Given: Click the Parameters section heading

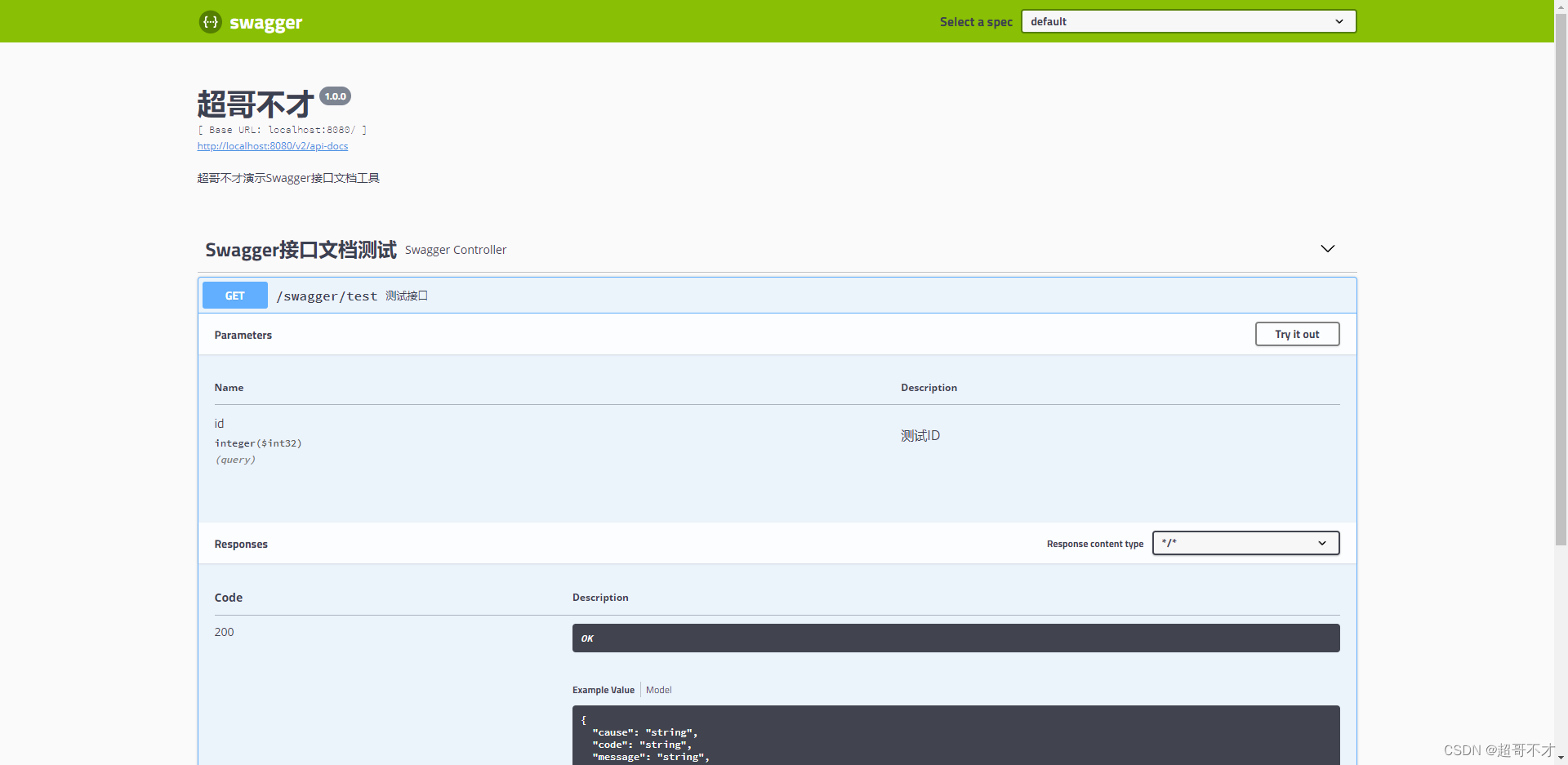Looking at the screenshot, I should pos(243,336).
